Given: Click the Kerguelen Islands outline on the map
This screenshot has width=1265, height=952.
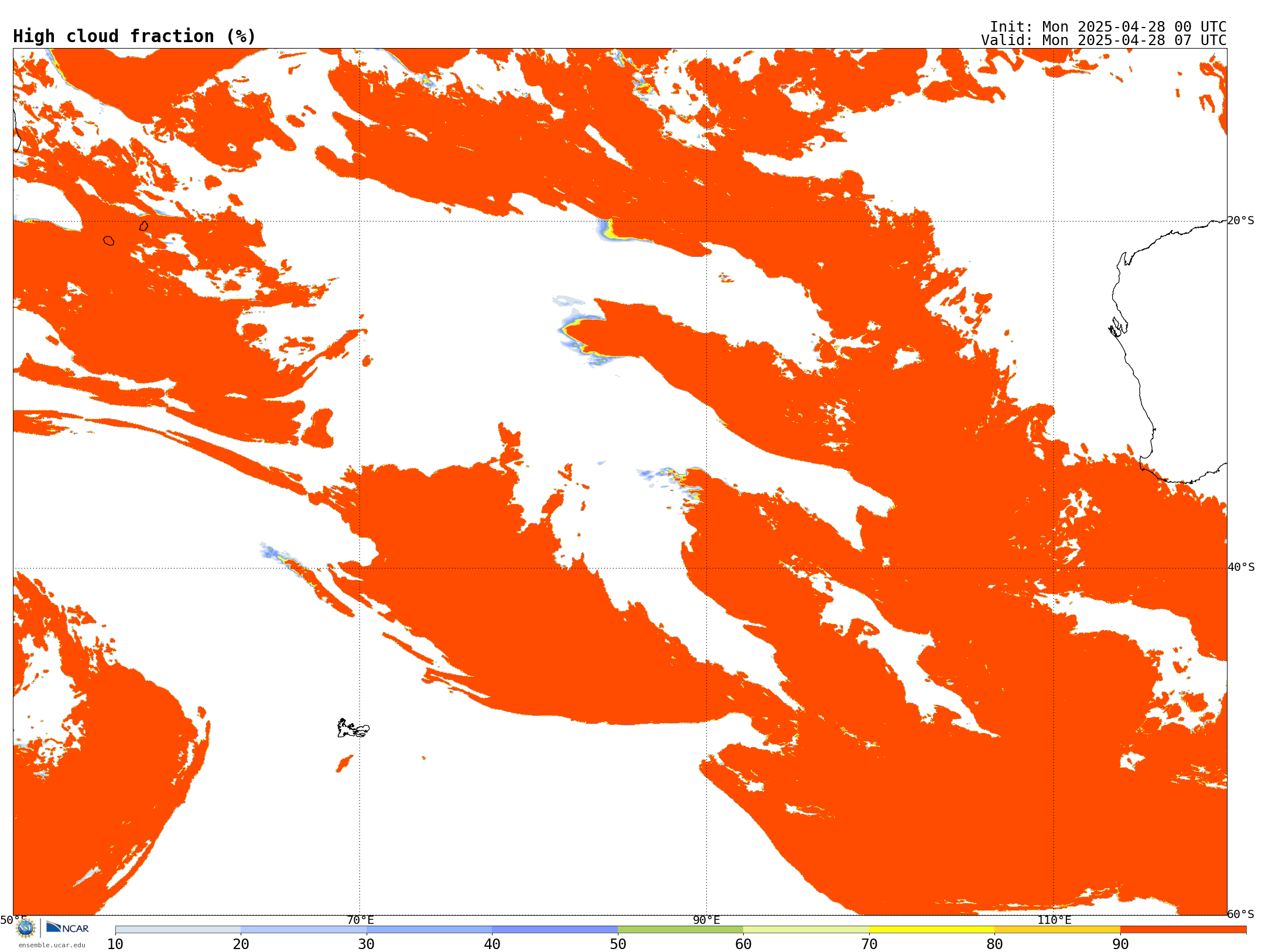Looking at the screenshot, I should 353,728.
